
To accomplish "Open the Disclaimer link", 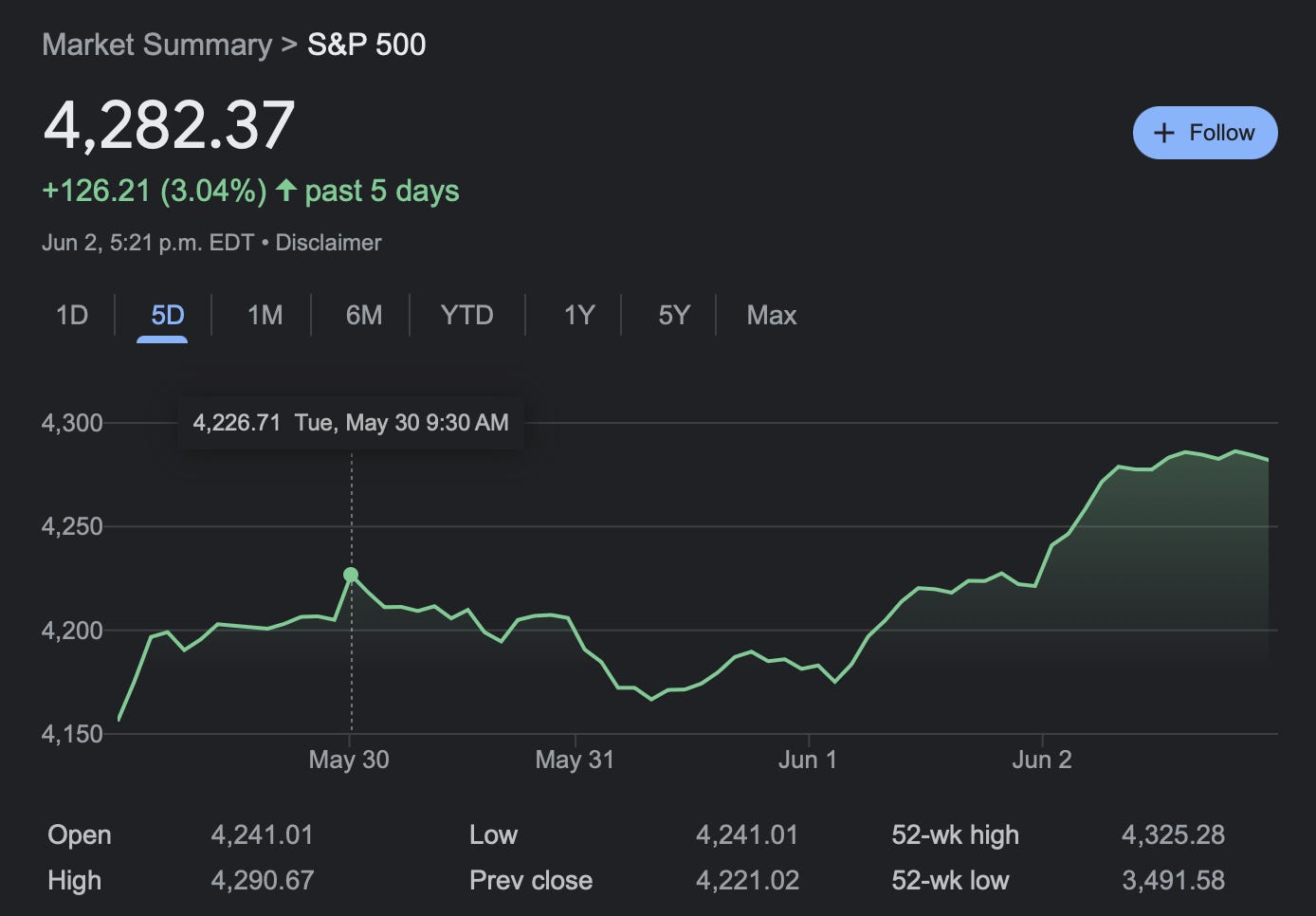I will [328, 243].
